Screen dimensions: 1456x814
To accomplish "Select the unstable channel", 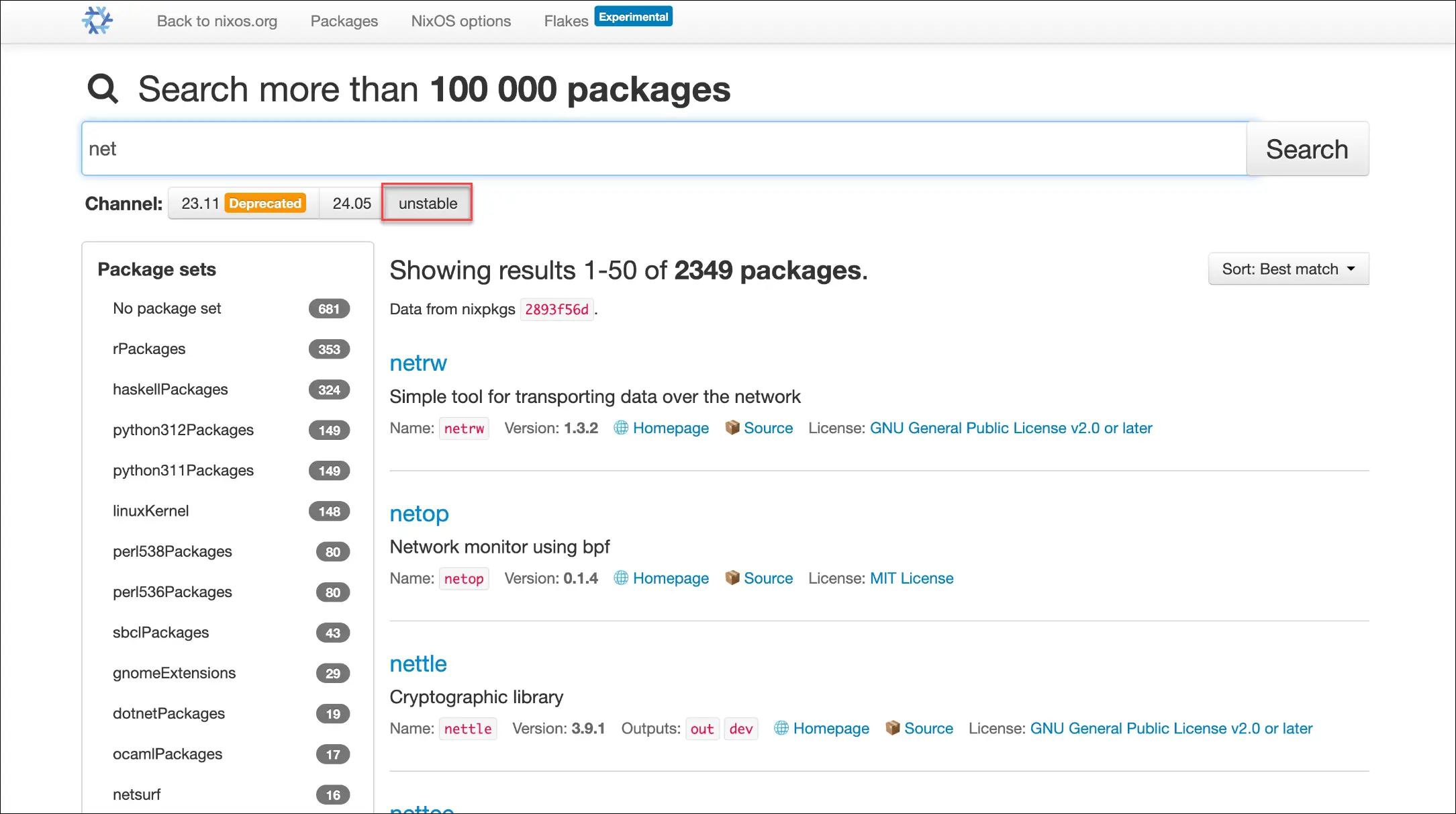I will coord(428,203).
